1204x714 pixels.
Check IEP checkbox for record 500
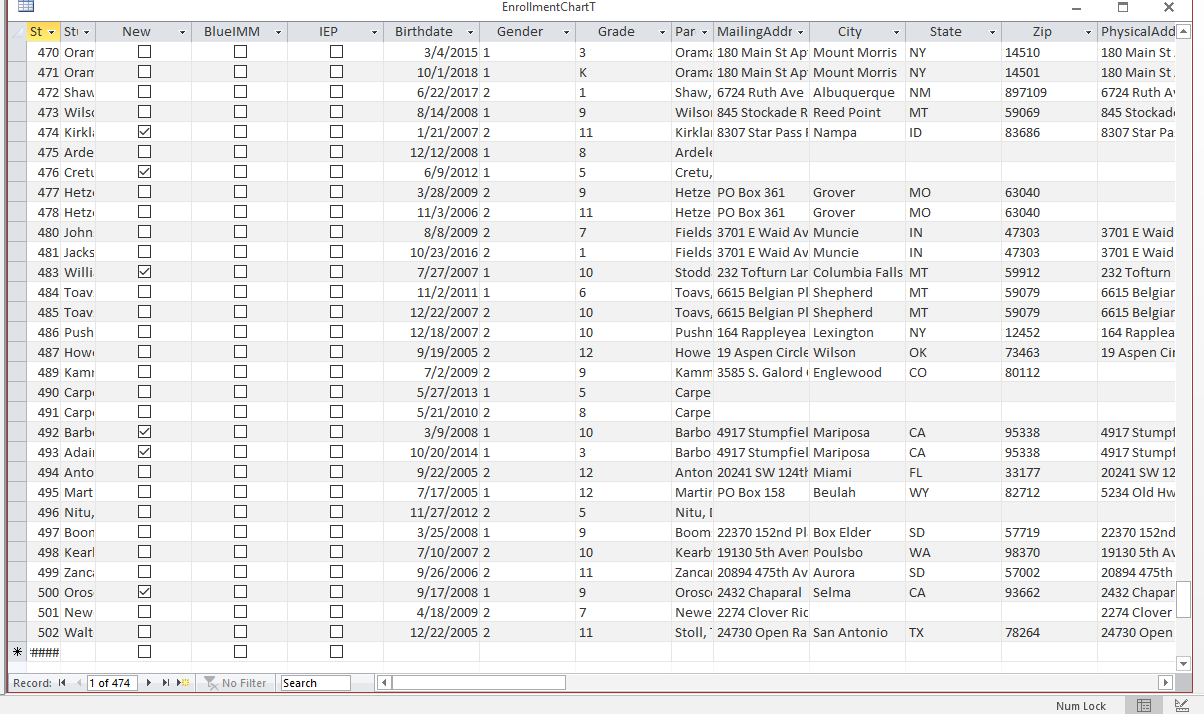click(336, 592)
